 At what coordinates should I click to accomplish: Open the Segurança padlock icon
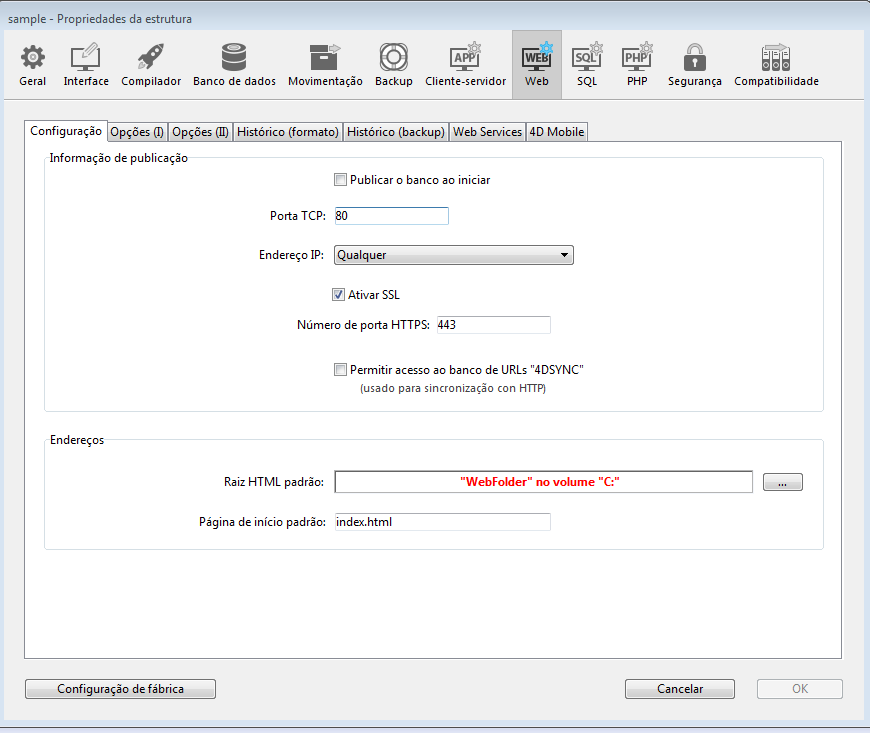[694, 65]
